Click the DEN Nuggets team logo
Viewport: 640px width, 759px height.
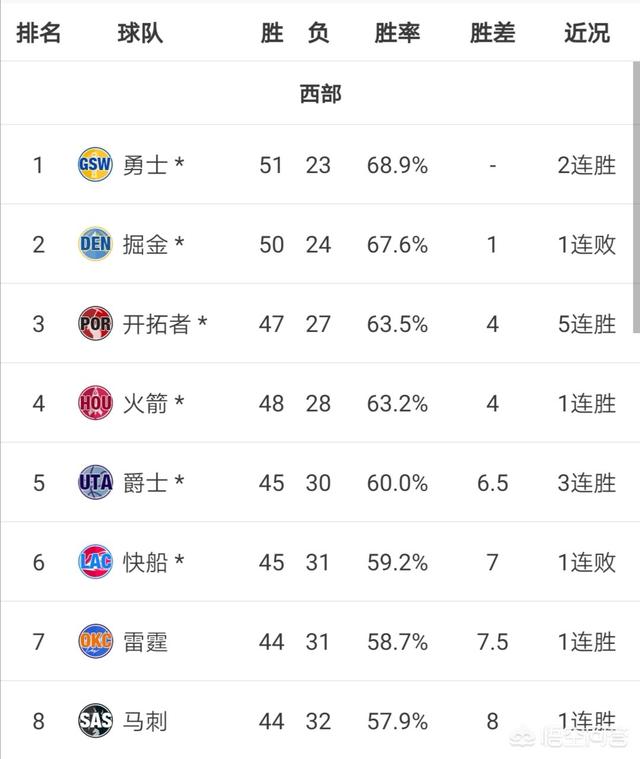pos(95,244)
